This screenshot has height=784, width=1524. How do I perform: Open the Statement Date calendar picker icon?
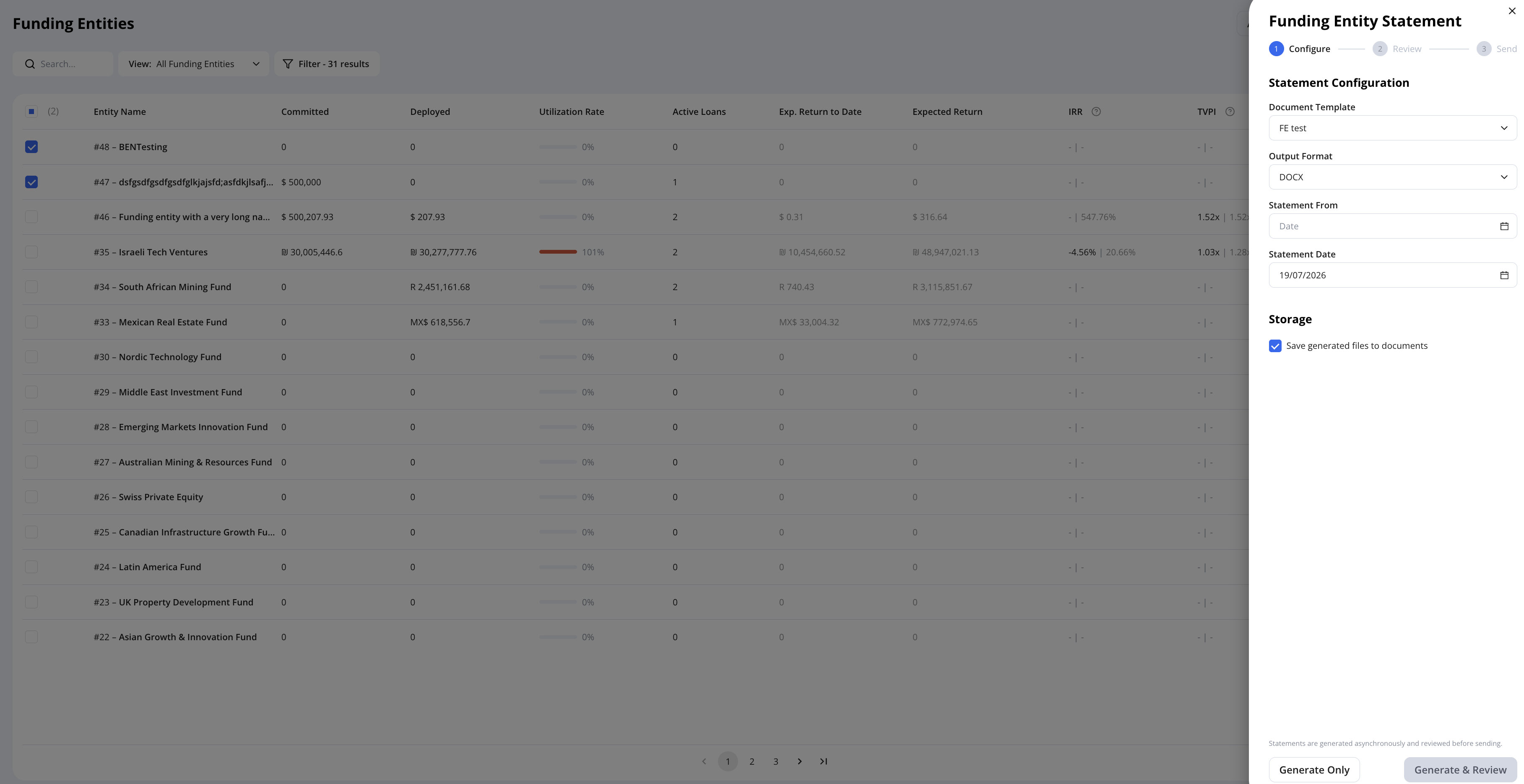[1504, 275]
